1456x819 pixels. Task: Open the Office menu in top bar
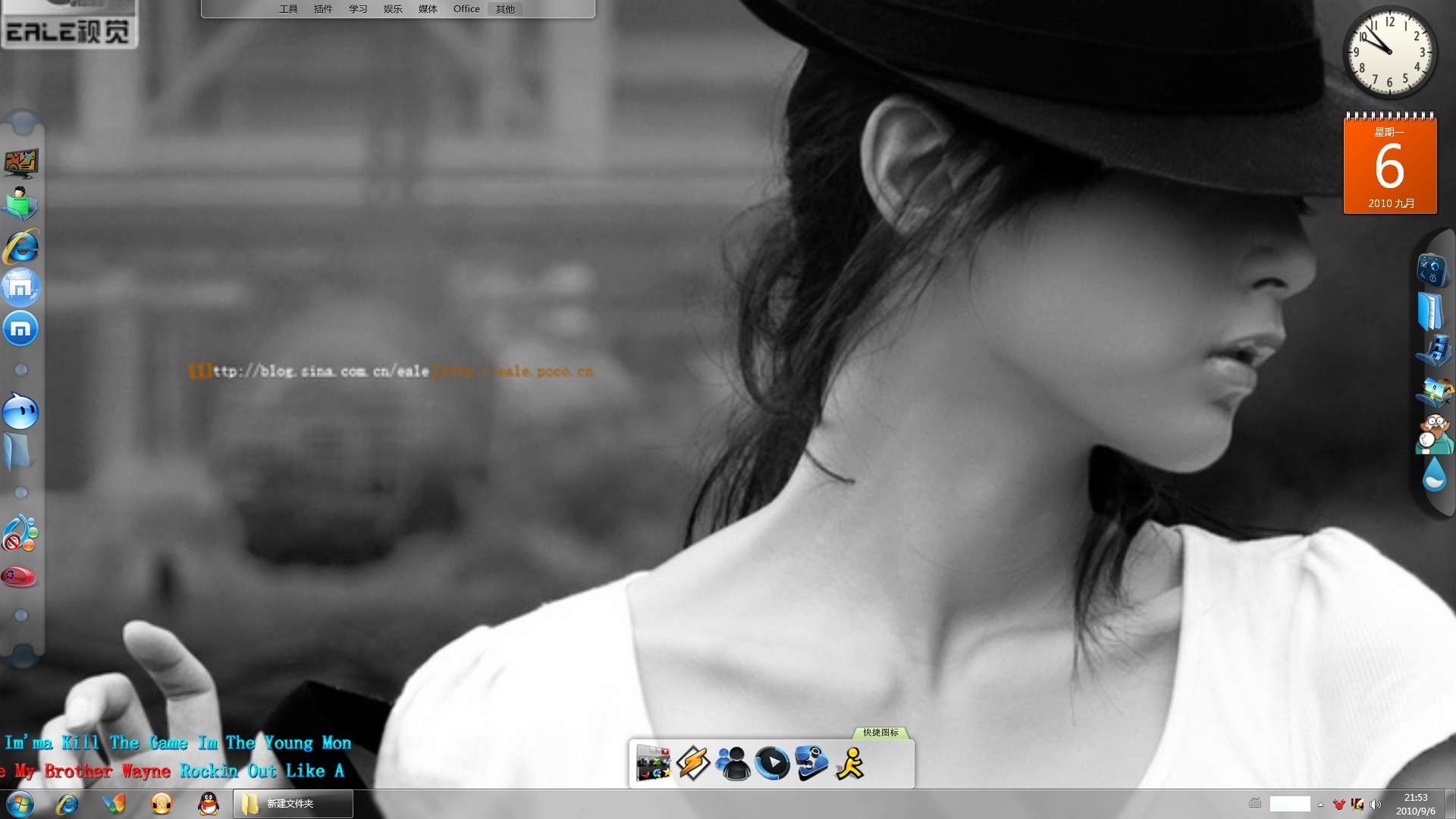(x=466, y=9)
